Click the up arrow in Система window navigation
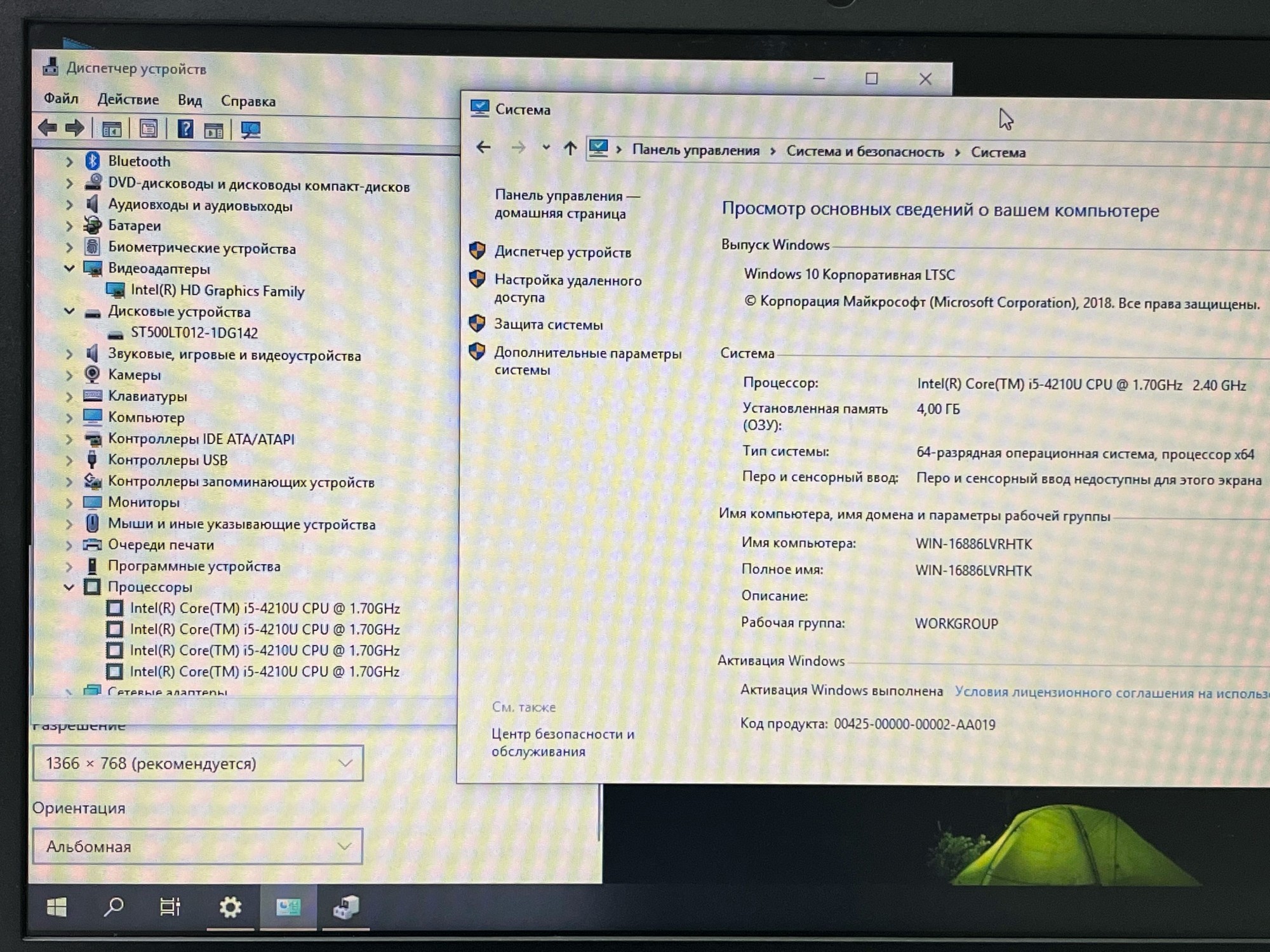 pyautogui.click(x=570, y=149)
